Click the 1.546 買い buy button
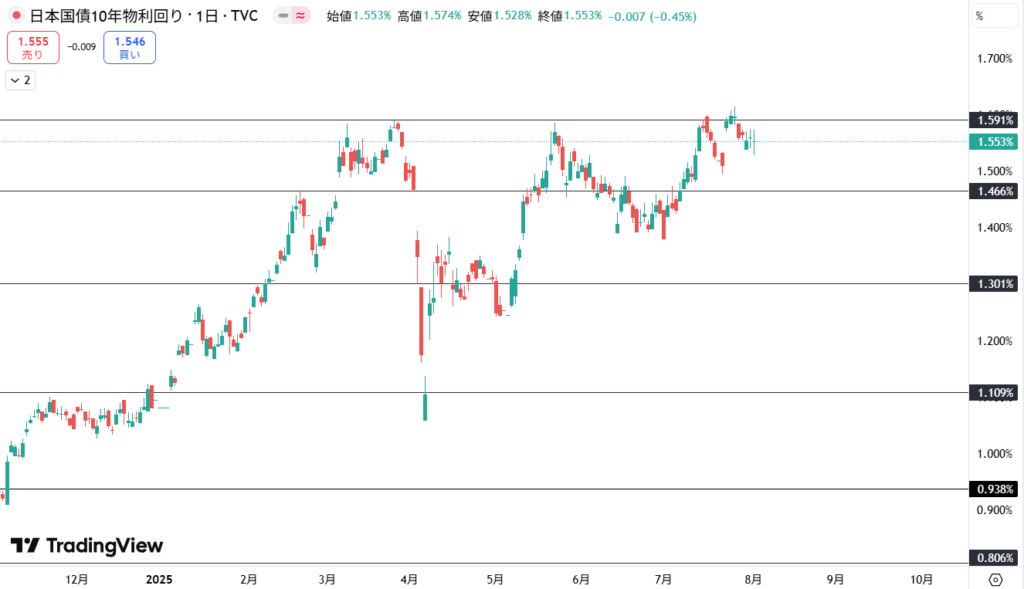Screen dimensions: 1024x589 coord(129,48)
